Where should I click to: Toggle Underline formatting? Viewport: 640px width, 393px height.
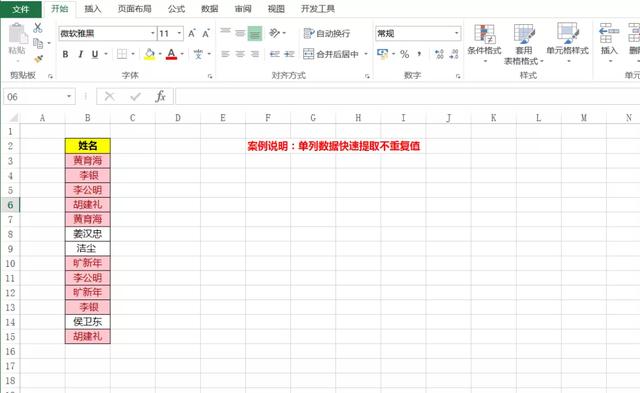pyautogui.click(x=95, y=54)
